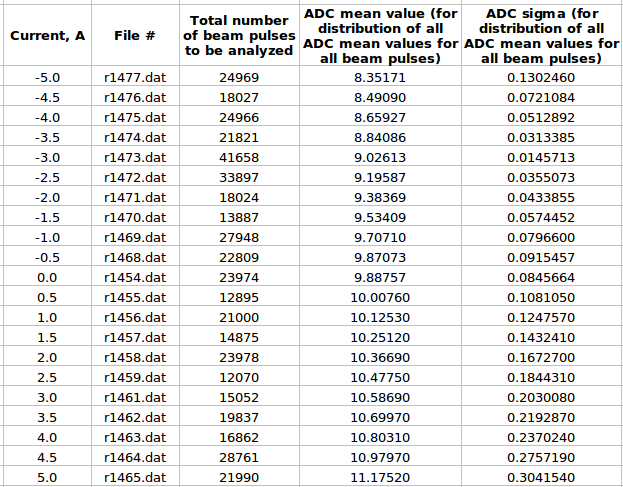
Task: Click sigma cell 0.0145713
Action: [542, 158]
